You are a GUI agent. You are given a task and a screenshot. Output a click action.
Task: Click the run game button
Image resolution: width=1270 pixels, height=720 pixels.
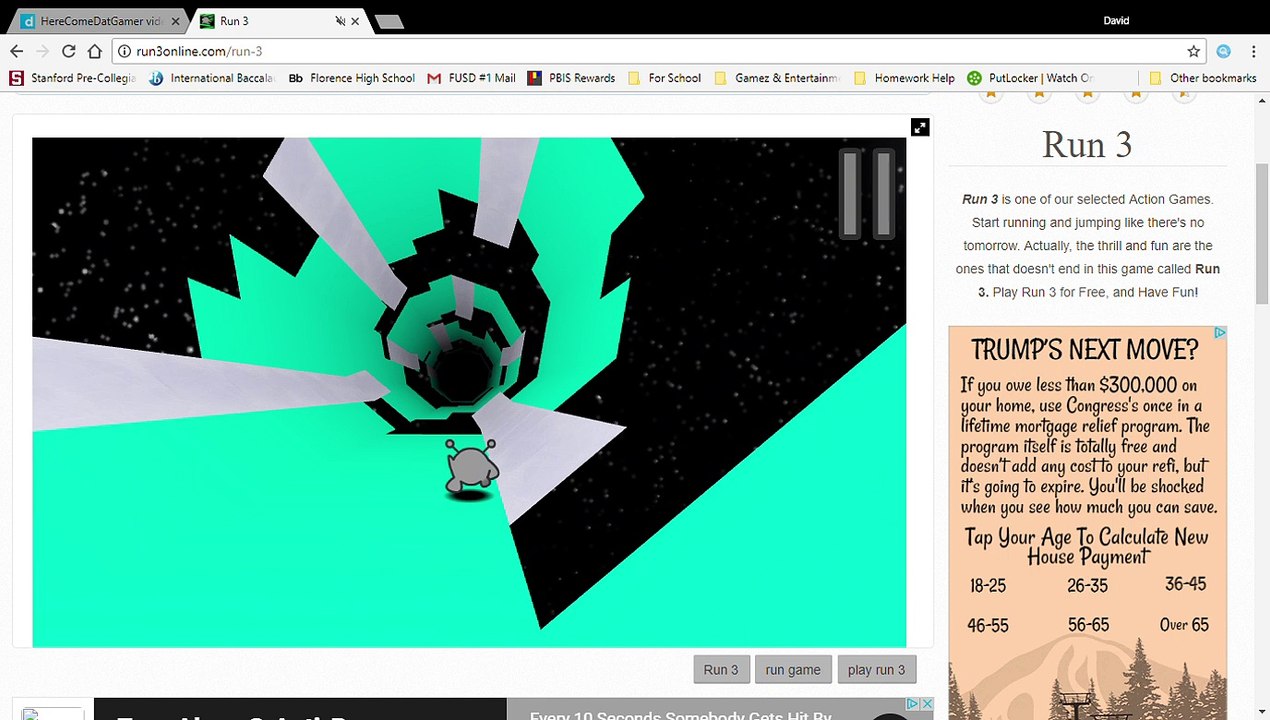click(x=793, y=670)
